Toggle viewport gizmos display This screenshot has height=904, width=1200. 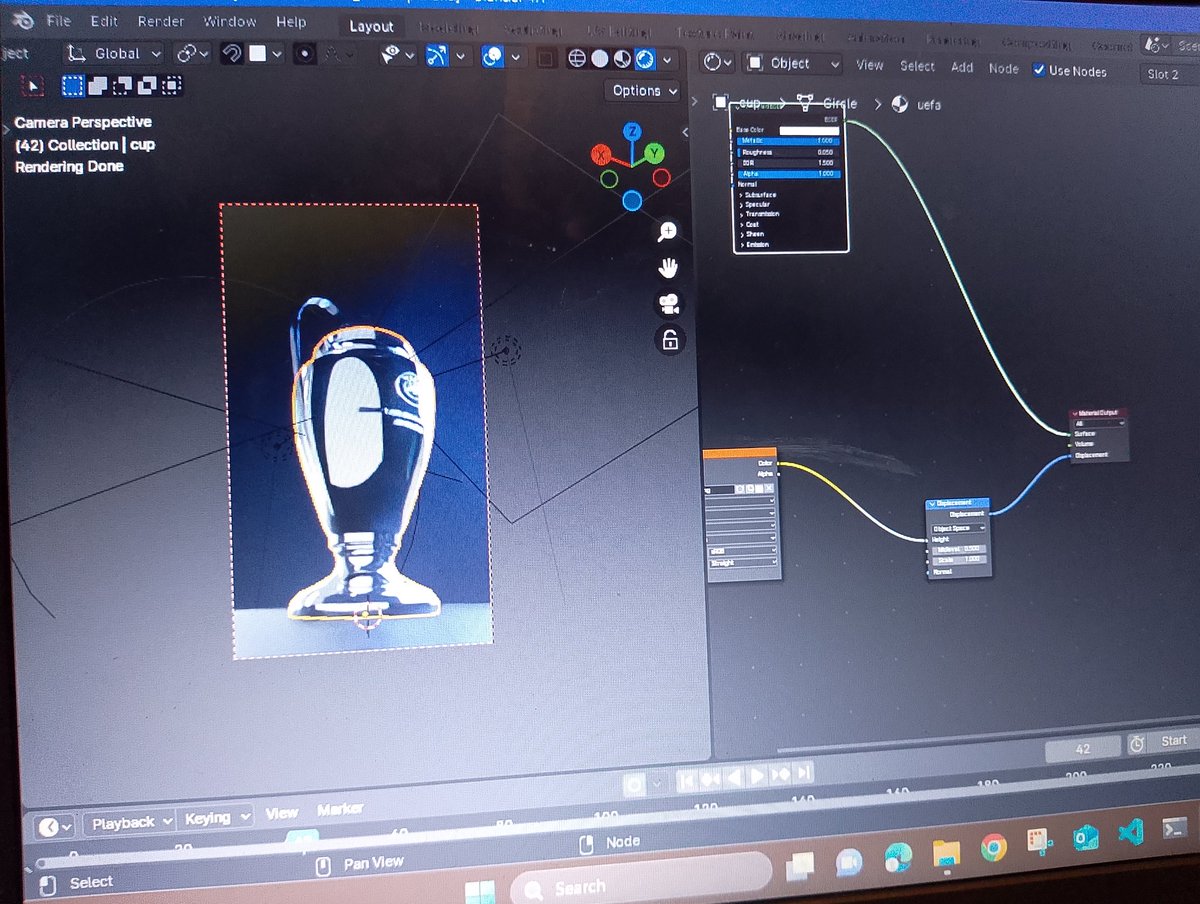click(437, 56)
